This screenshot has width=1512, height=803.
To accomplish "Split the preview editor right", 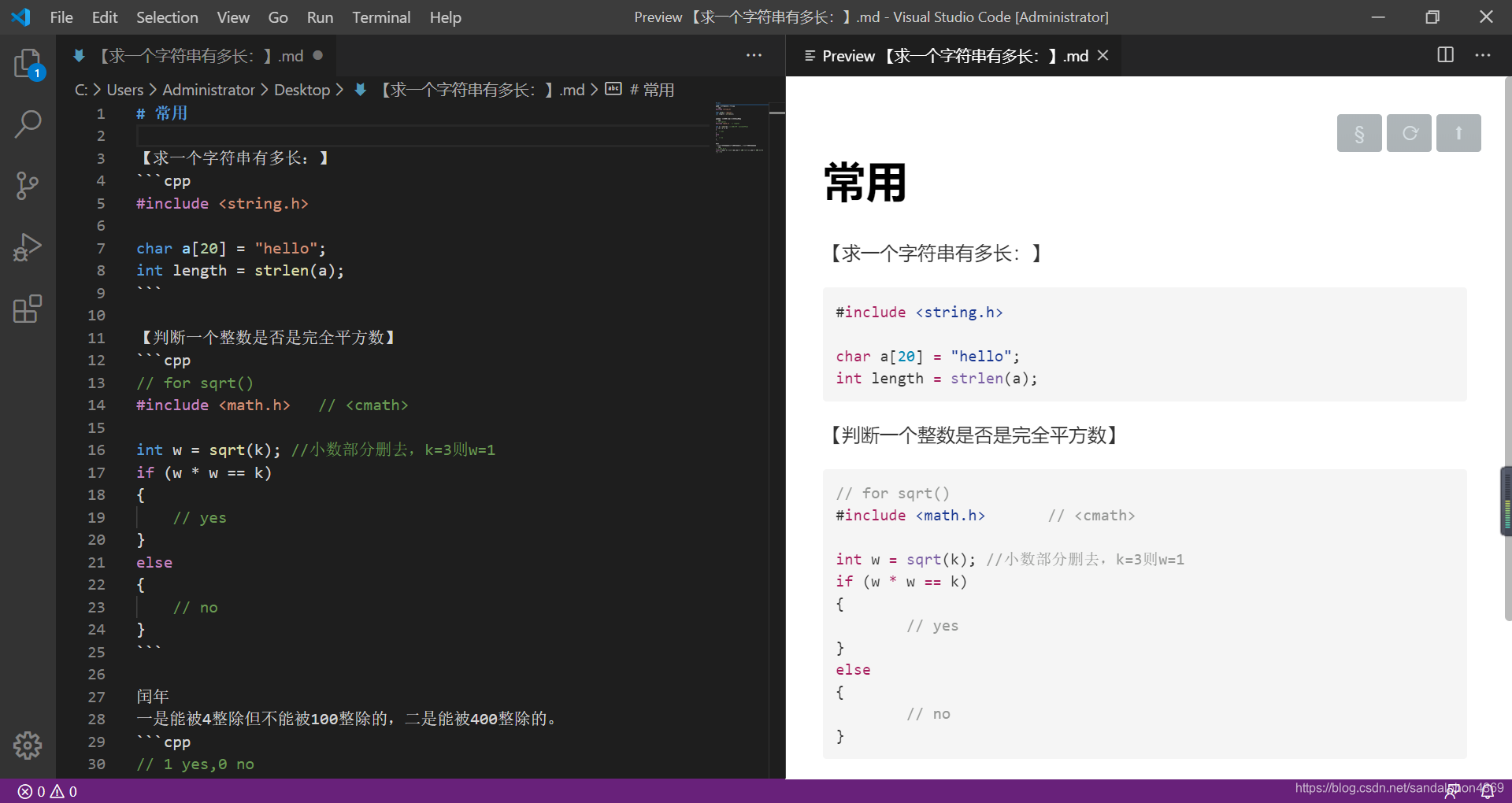I will 1445,55.
